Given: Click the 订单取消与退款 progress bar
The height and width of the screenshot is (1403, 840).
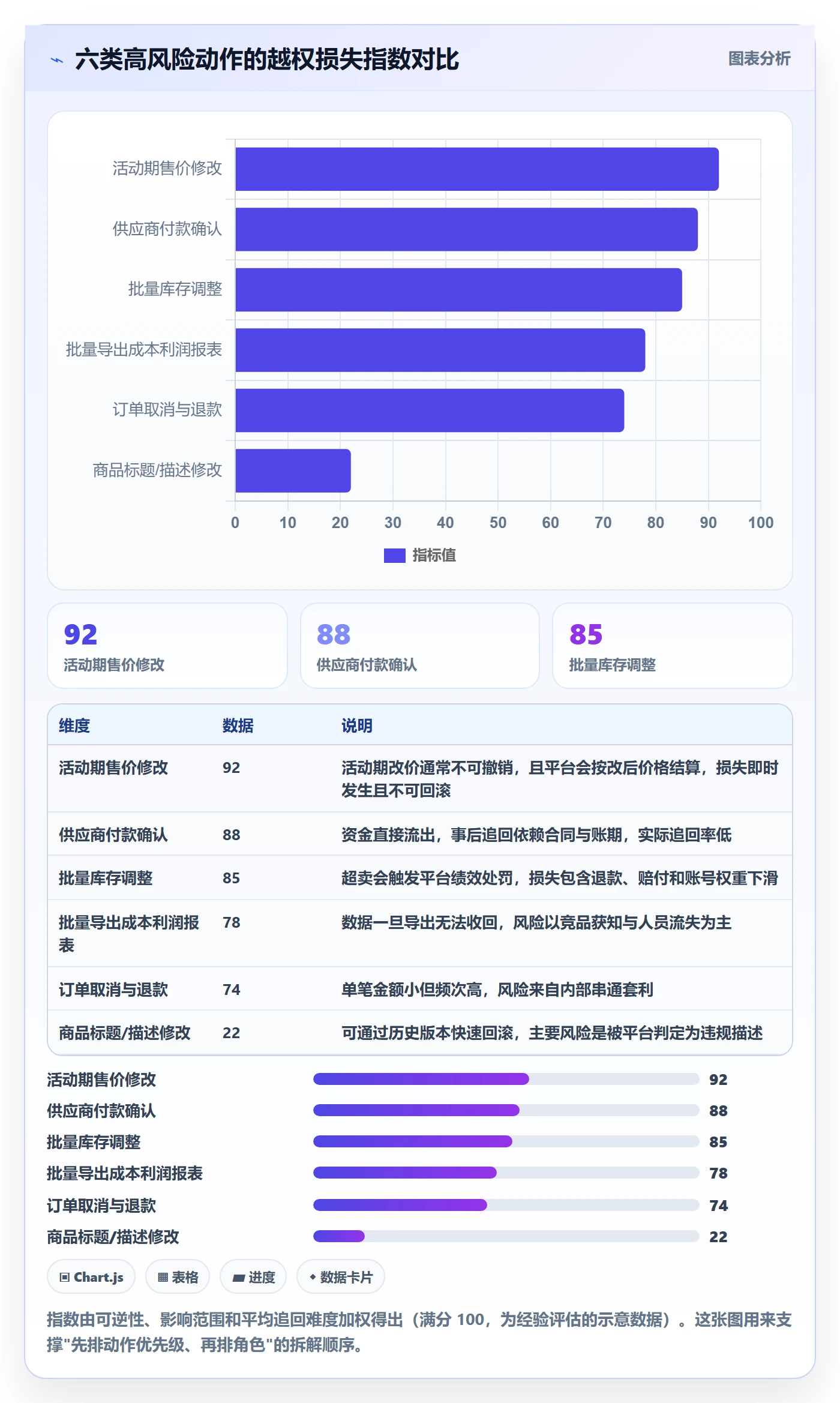Looking at the screenshot, I should [x=506, y=1205].
